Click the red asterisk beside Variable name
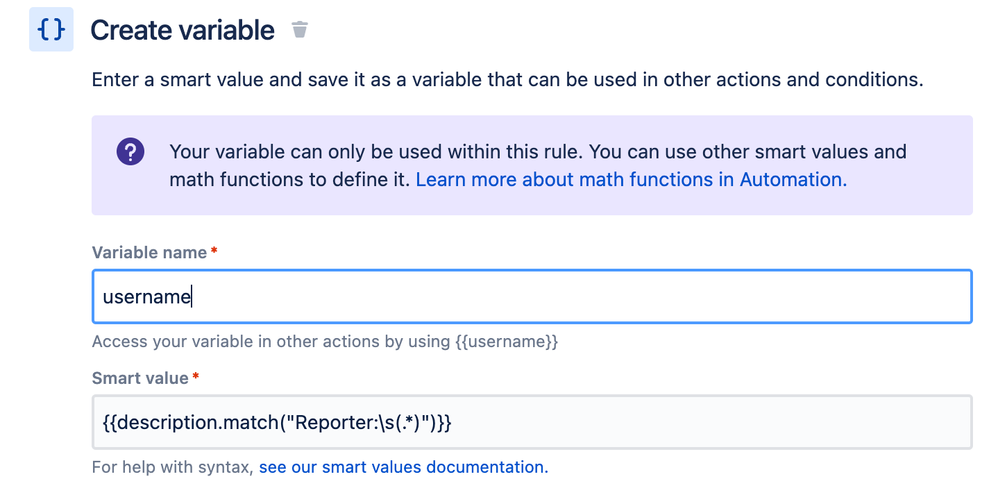Viewport: 998px width, 493px height. pyautogui.click(x=214, y=253)
